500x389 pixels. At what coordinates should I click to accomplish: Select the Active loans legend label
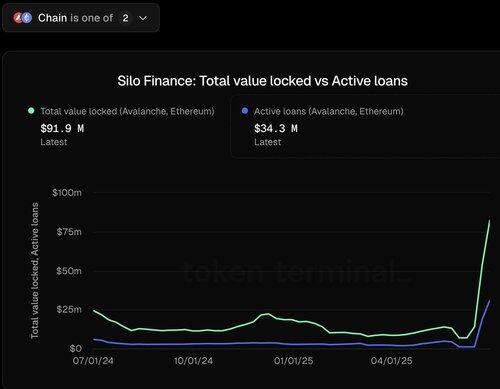(x=329, y=111)
